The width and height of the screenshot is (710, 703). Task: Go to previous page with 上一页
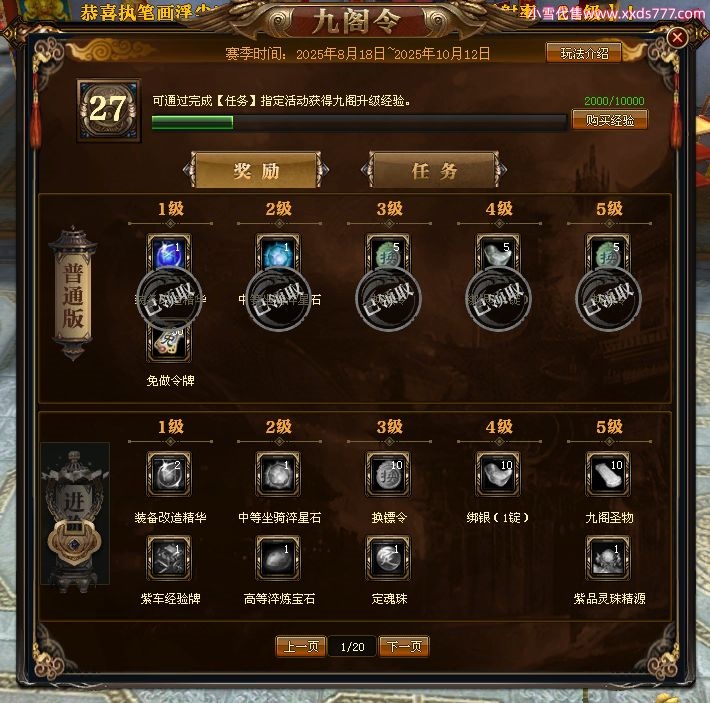tap(301, 646)
